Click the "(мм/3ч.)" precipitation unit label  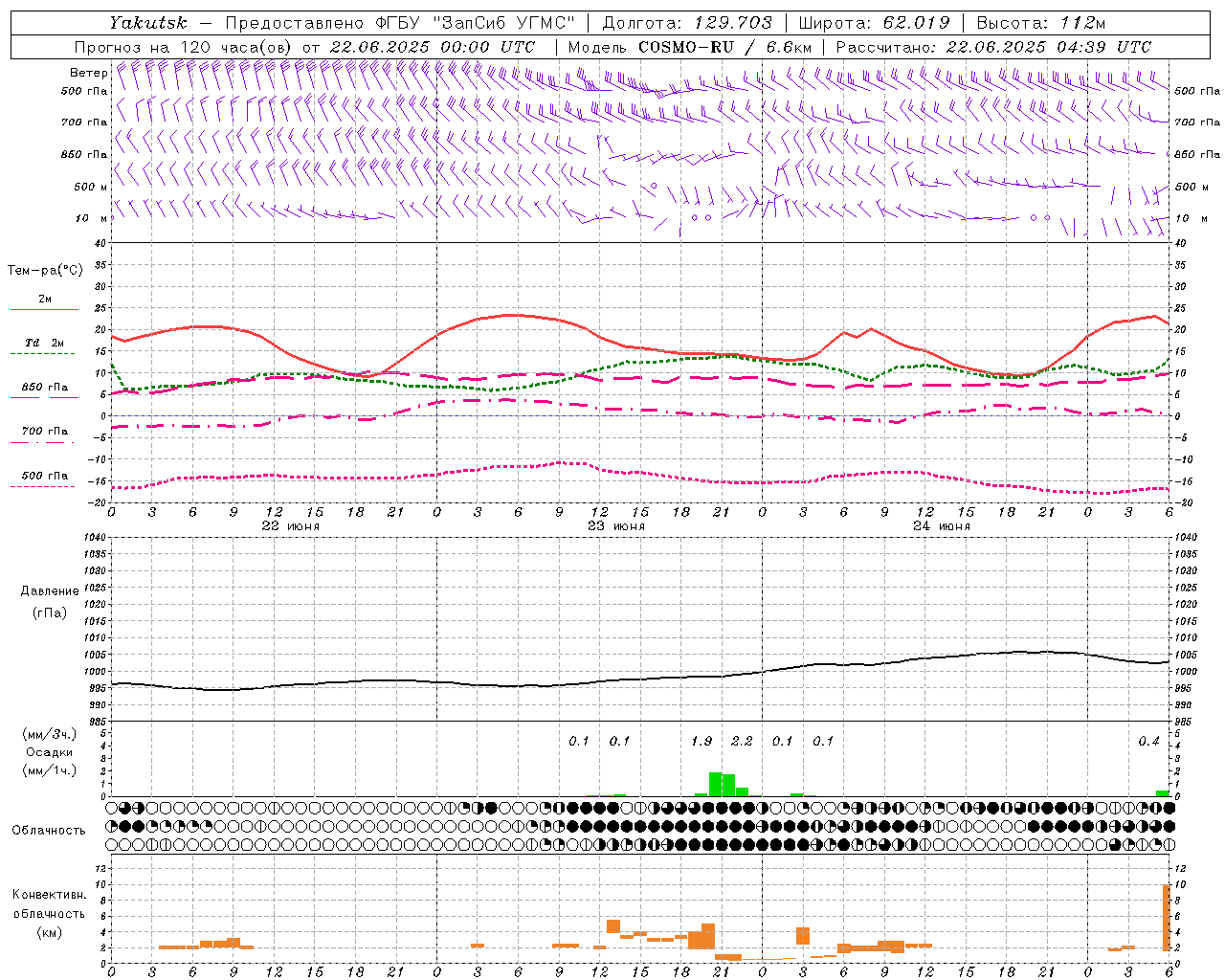(x=49, y=734)
